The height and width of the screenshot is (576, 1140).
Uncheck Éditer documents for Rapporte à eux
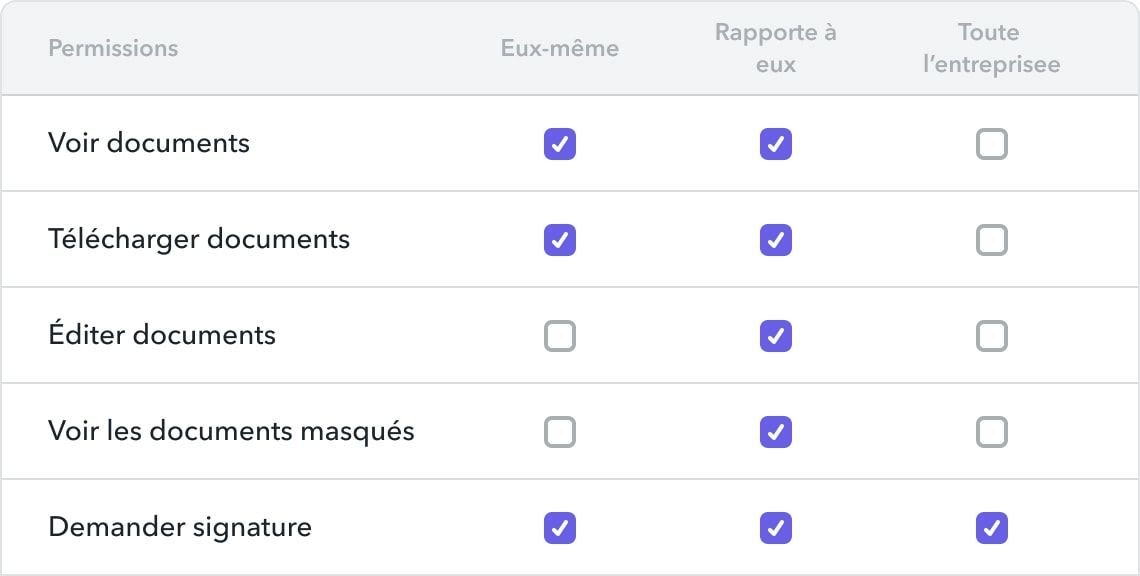pyautogui.click(x=776, y=336)
